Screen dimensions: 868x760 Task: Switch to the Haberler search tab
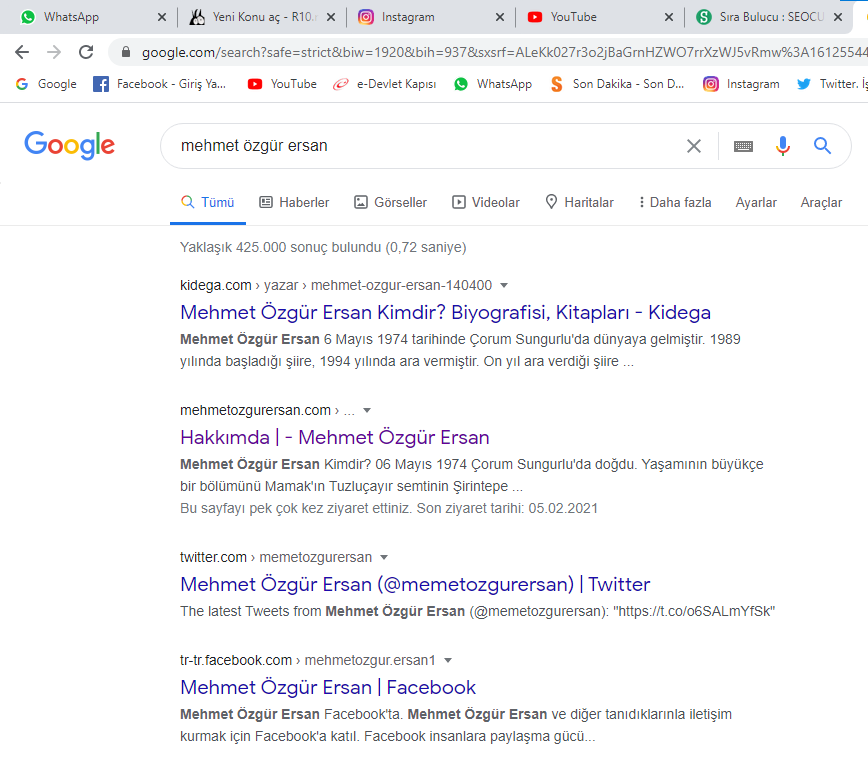tap(294, 203)
